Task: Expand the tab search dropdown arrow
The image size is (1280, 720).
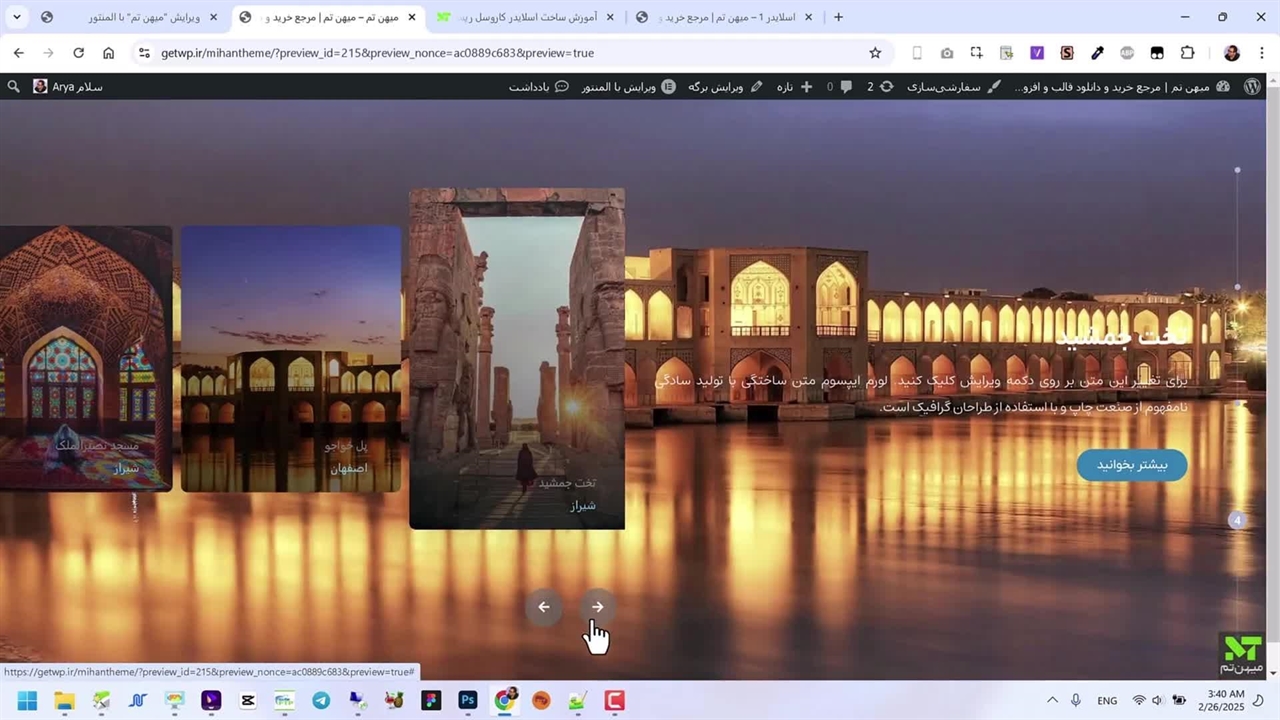Action: 16,17
